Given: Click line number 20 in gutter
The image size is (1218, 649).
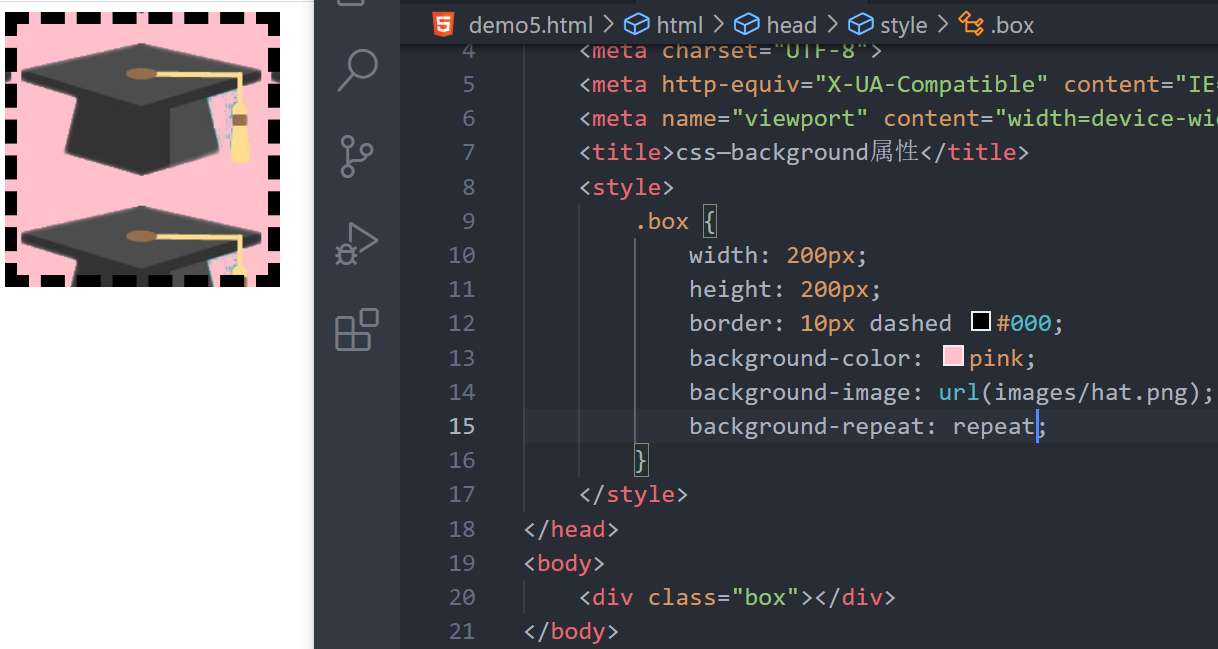Looking at the screenshot, I should [462, 597].
